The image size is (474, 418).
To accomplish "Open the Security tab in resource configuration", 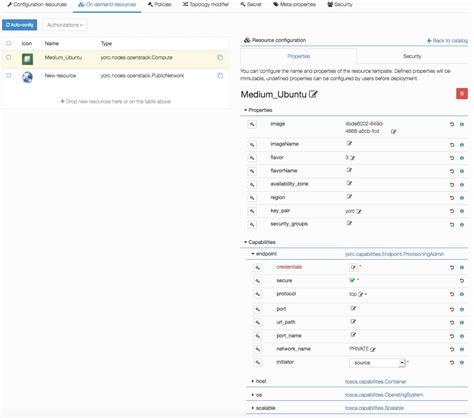I will [x=412, y=56].
